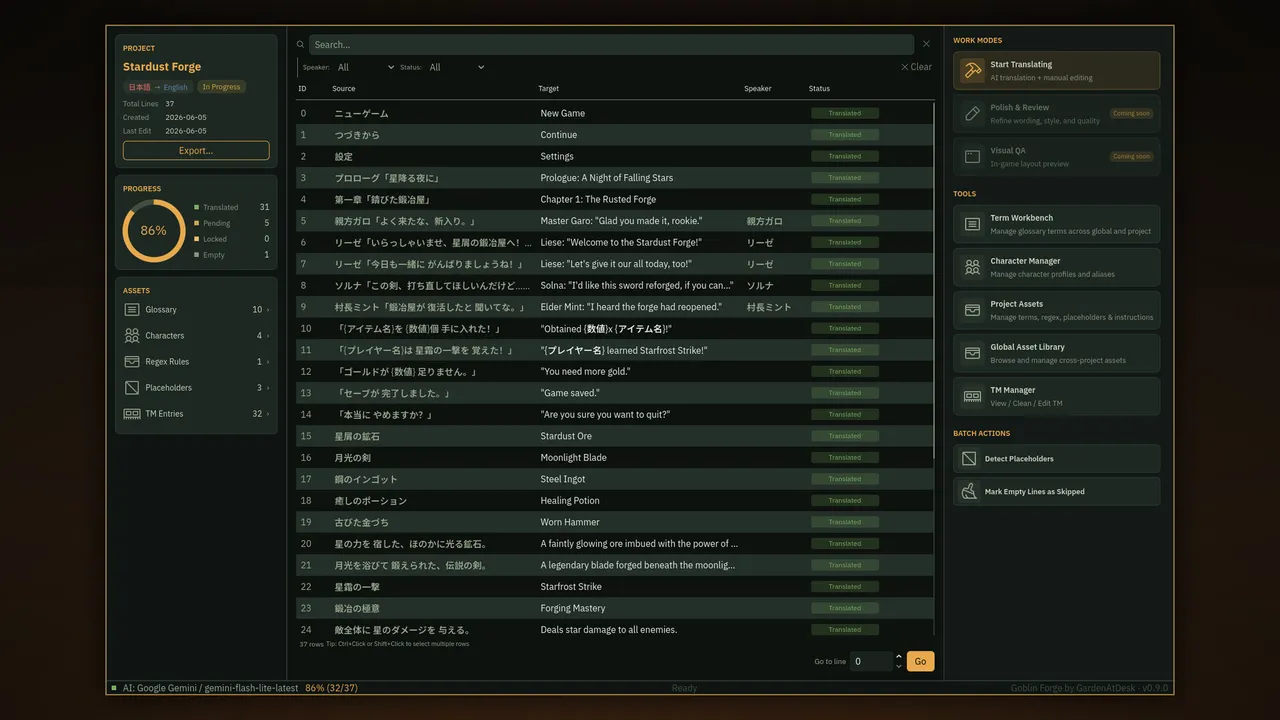The width and height of the screenshot is (1280, 720).
Task: Select row "Chapter 1: The Rusted Forge"
Action: 615,199
